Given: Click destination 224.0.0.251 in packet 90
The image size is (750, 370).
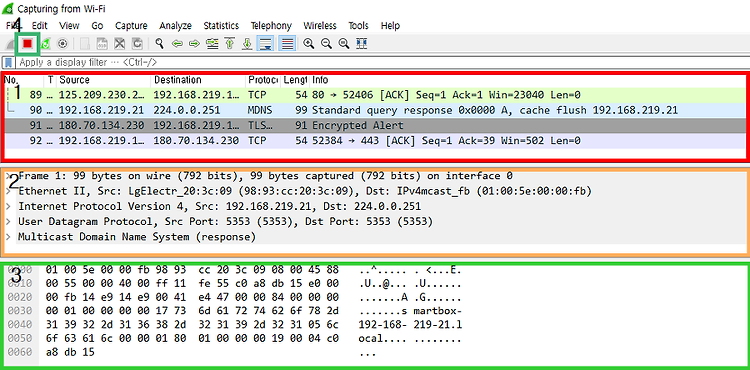Looking at the screenshot, I should (x=187, y=110).
